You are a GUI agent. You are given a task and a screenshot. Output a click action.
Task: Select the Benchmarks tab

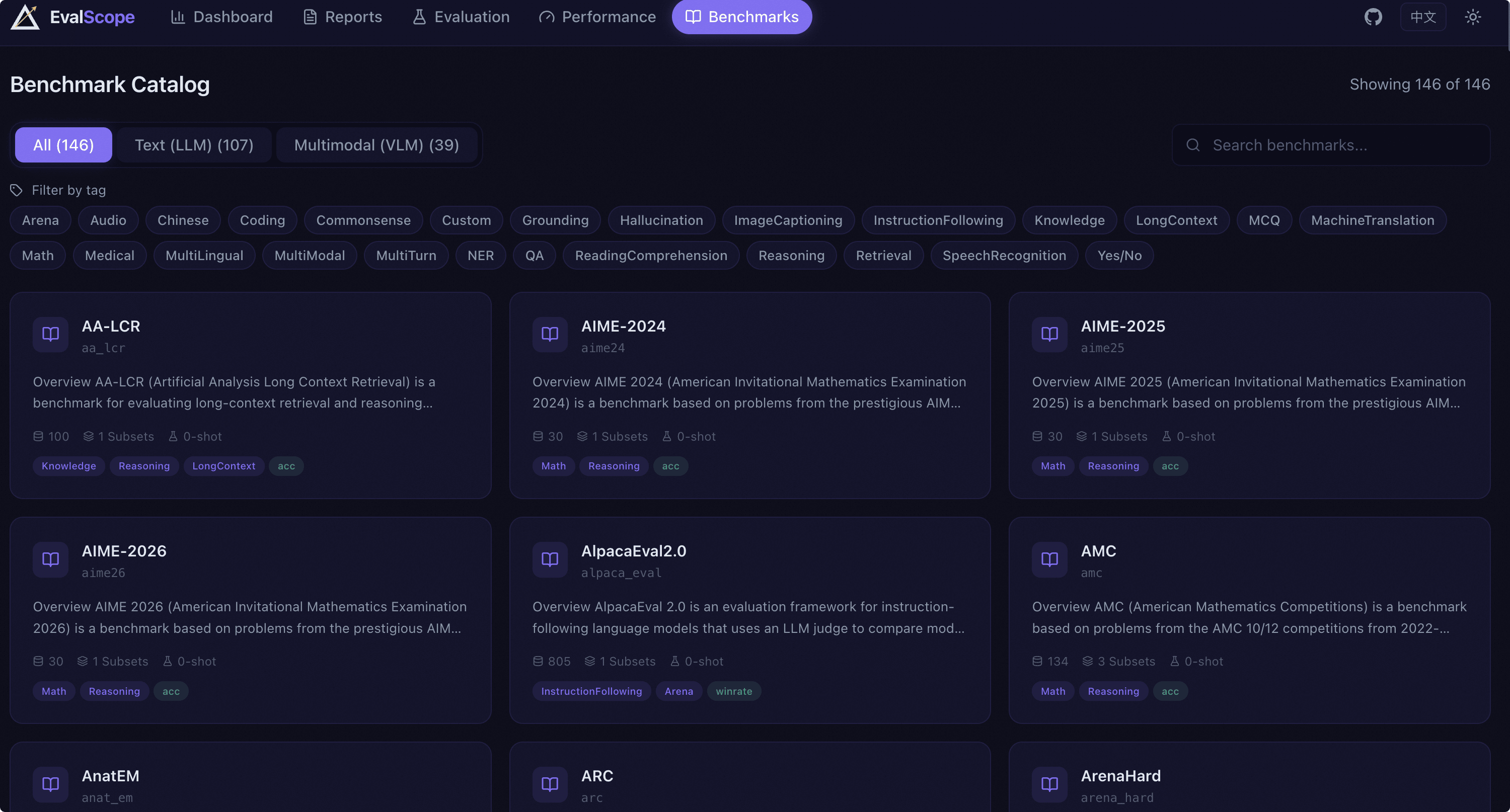pyautogui.click(x=741, y=17)
